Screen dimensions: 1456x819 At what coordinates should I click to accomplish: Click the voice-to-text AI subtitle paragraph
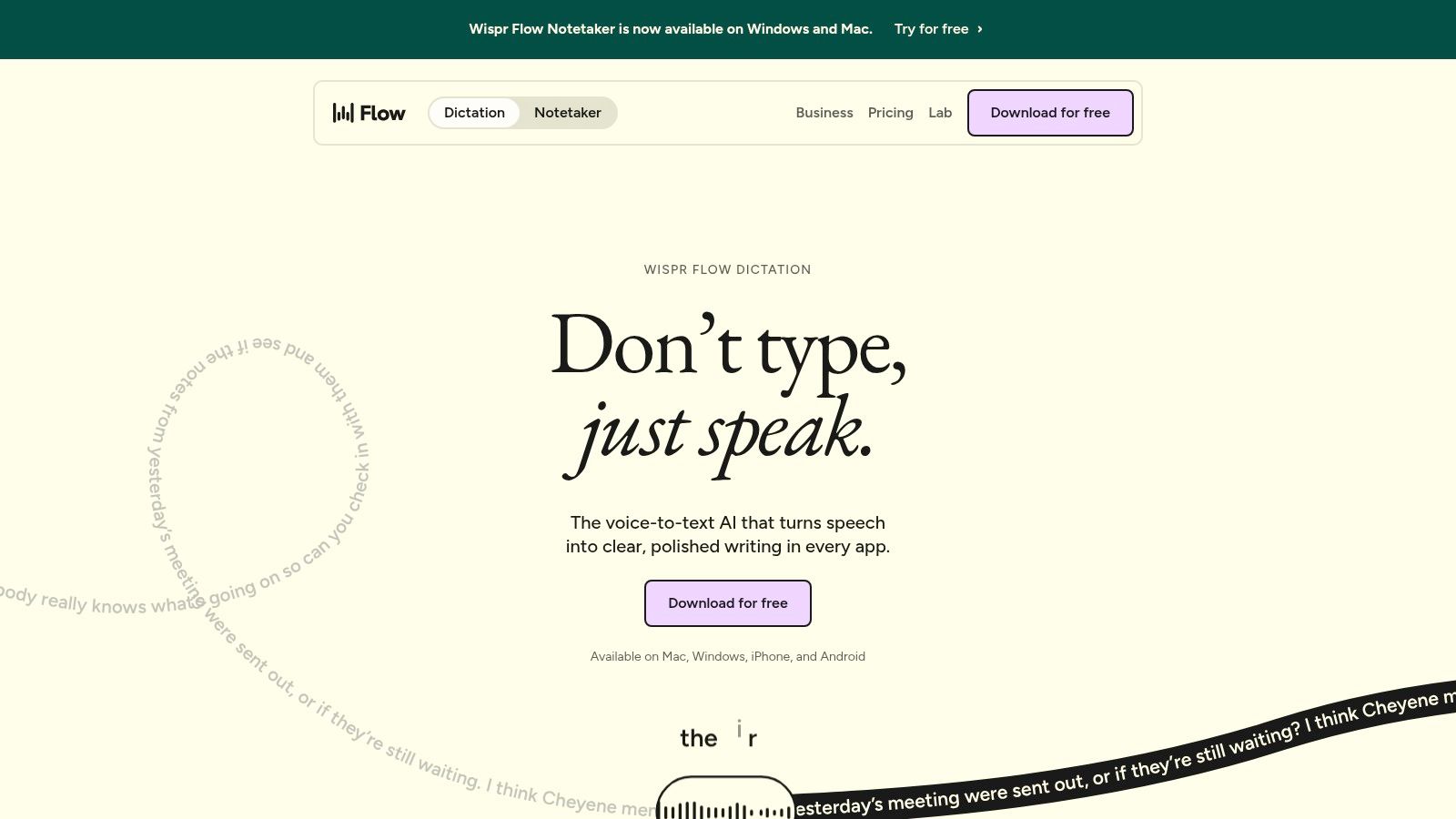728,534
